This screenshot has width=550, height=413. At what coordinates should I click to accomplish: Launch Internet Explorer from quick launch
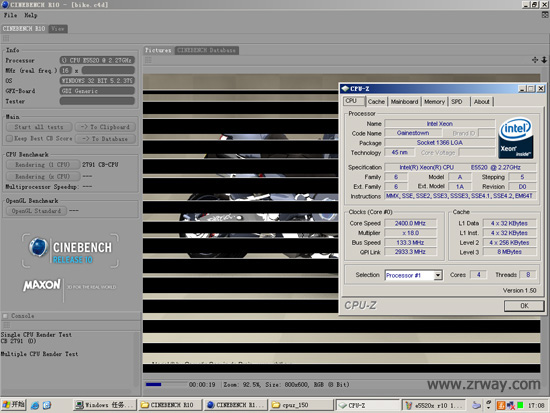pos(35,405)
